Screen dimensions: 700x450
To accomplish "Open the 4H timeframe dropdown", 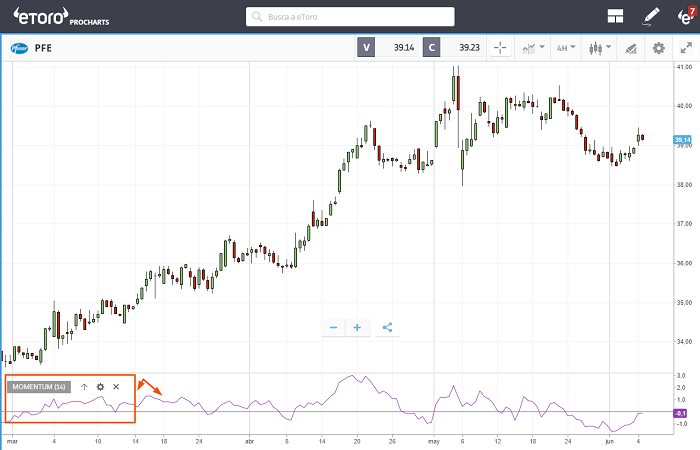I will pyautogui.click(x=566, y=47).
